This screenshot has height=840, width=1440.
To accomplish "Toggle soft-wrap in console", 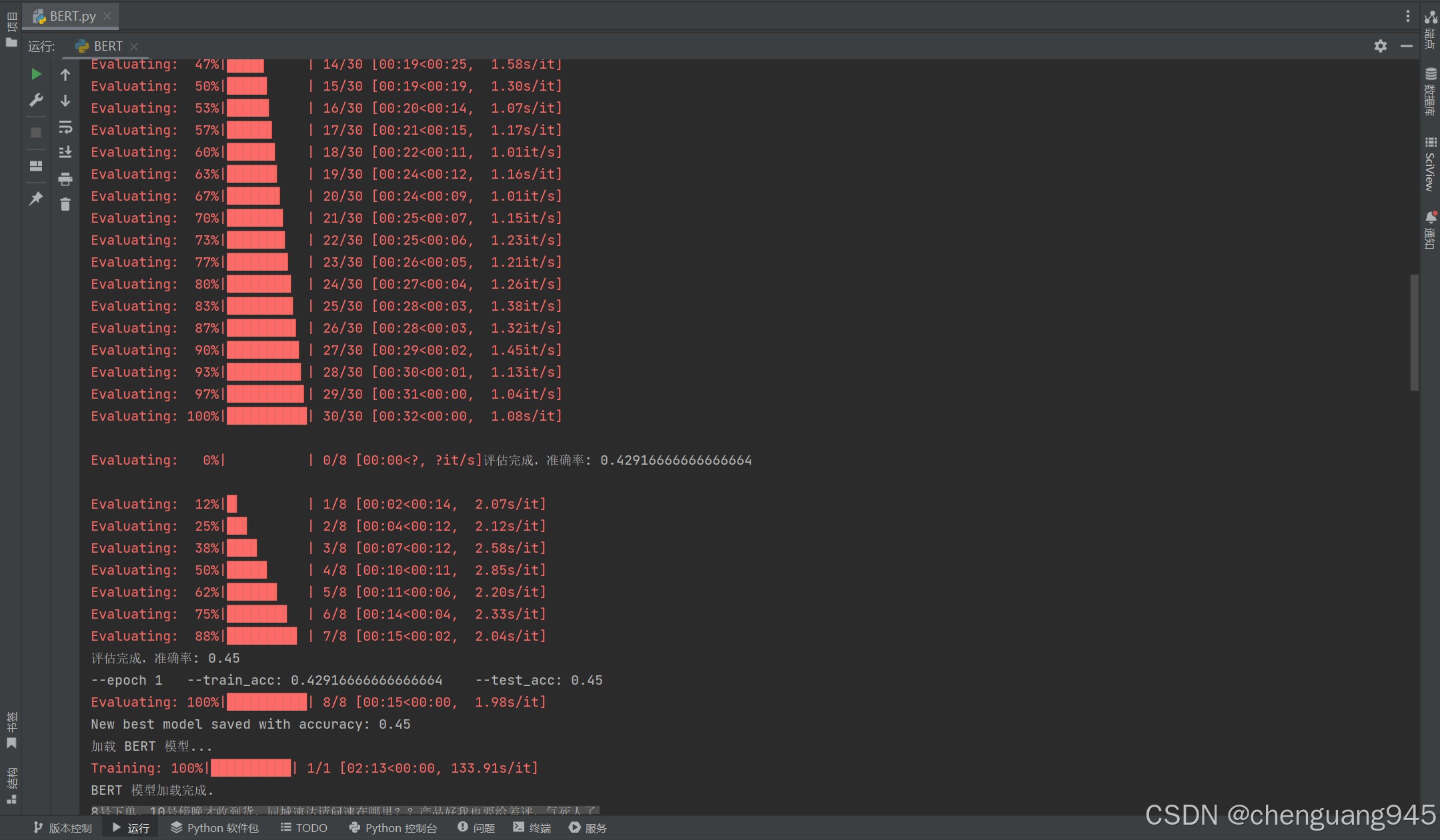I will (x=65, y=127).
